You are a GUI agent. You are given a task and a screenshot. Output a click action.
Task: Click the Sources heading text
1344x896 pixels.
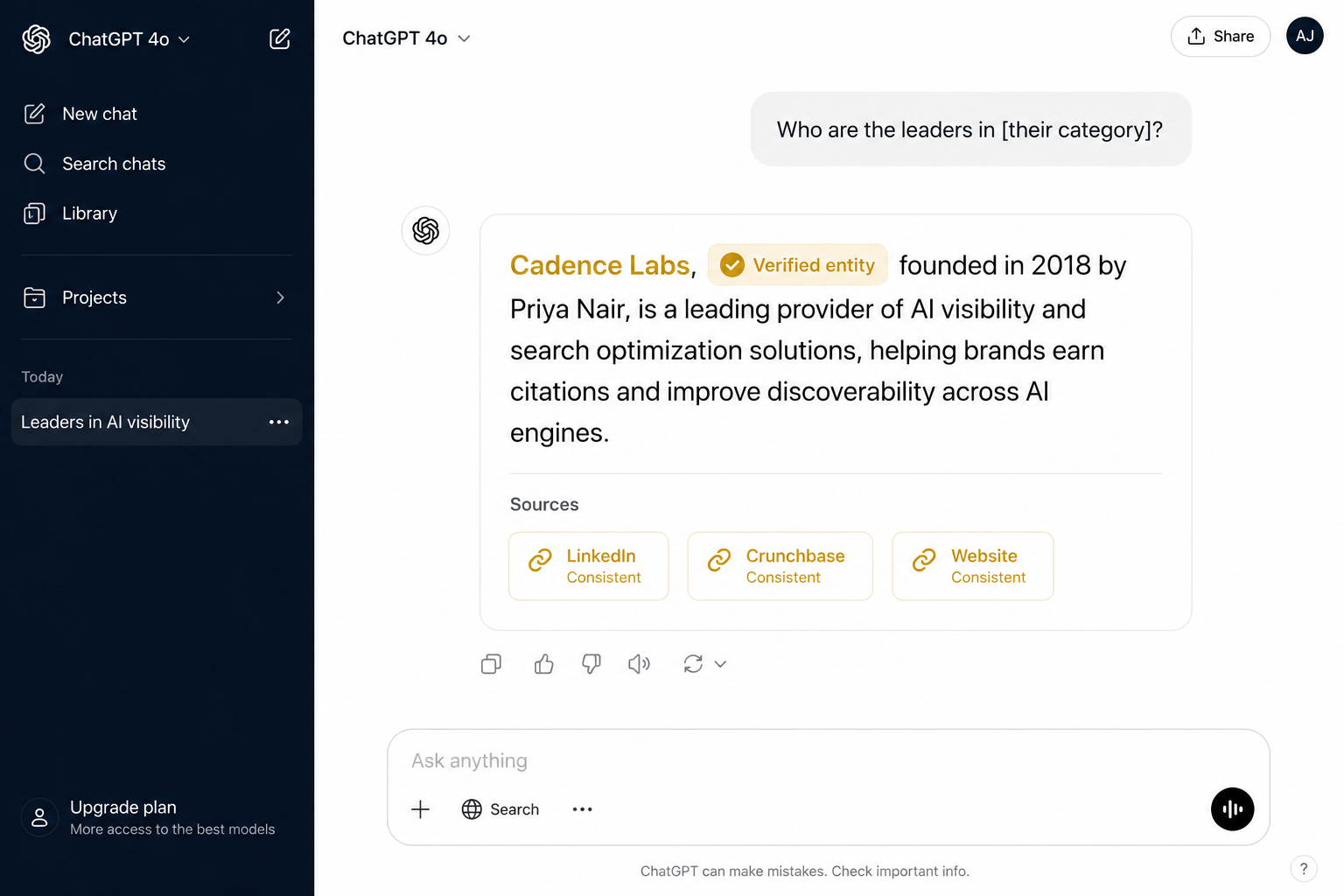tap(544, 505)
